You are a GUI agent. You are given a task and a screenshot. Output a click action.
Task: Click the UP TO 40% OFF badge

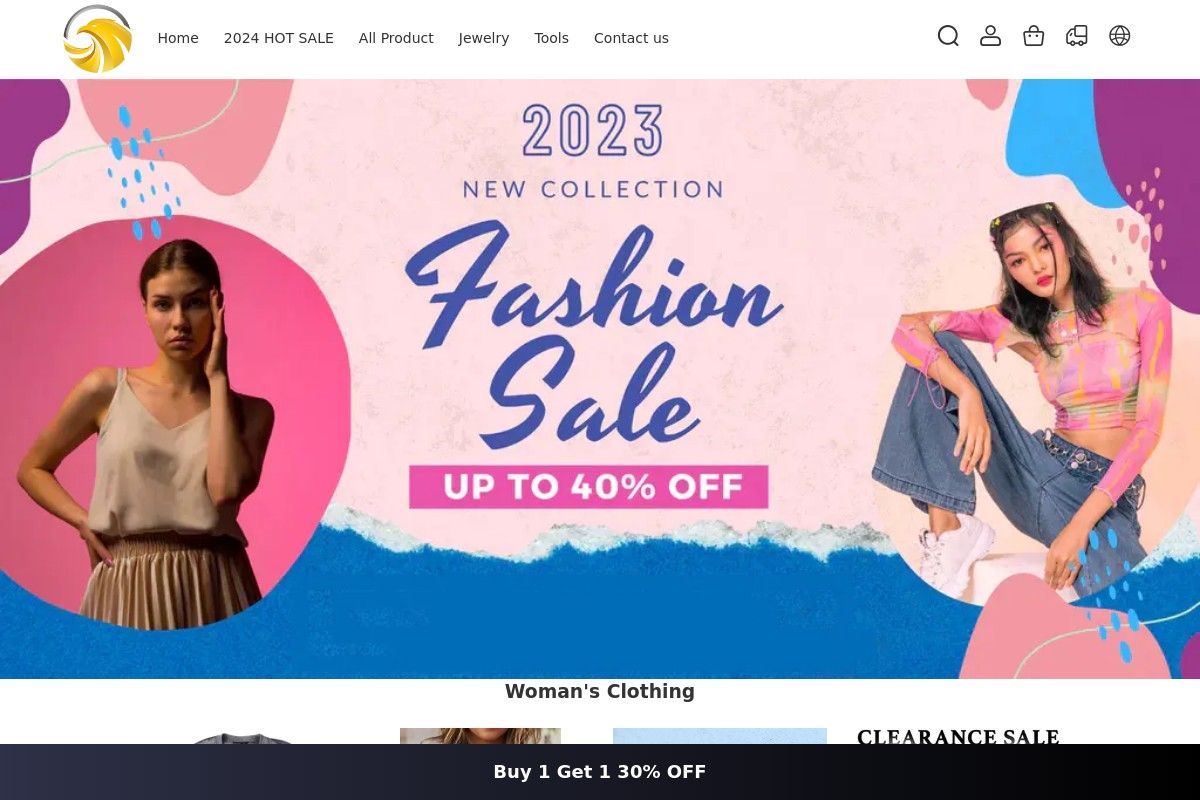pos(588,487)
